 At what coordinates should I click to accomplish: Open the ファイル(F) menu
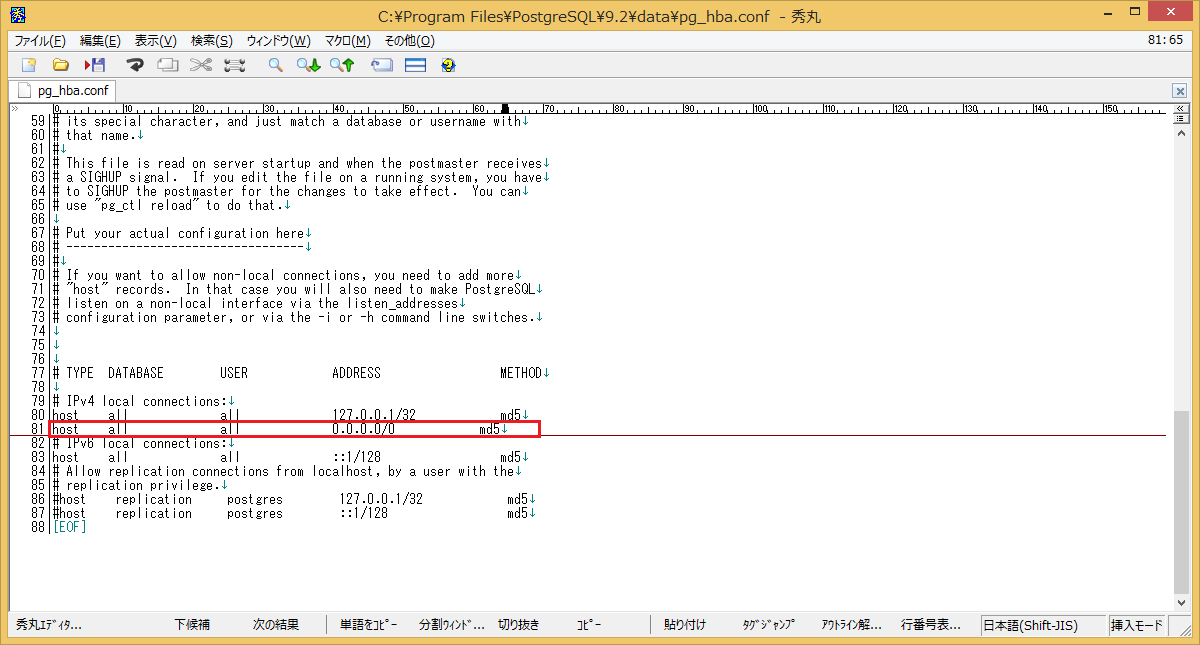tap(40, 40)
